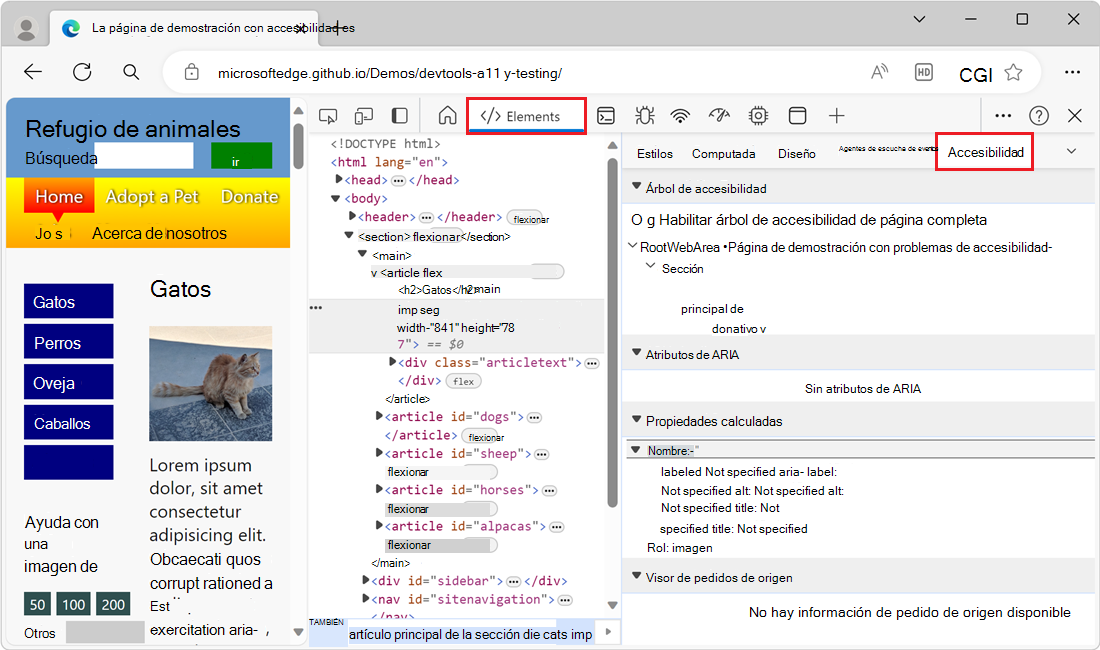Open the DevTools Welcome home icon
This screenshot has width=1100, height=650.
[x=447, y=116]
